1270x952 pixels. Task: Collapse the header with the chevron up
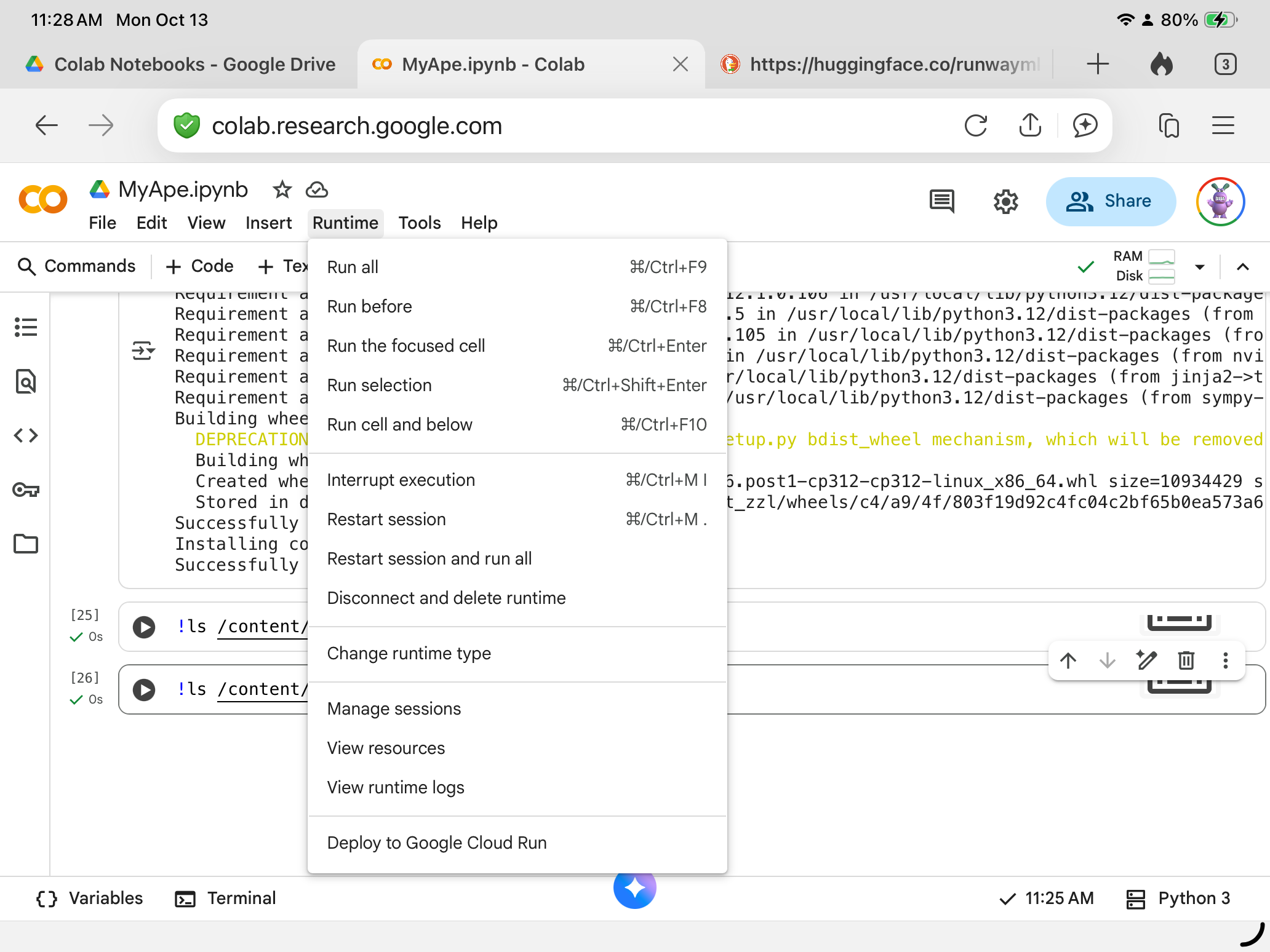(1242, 267)
